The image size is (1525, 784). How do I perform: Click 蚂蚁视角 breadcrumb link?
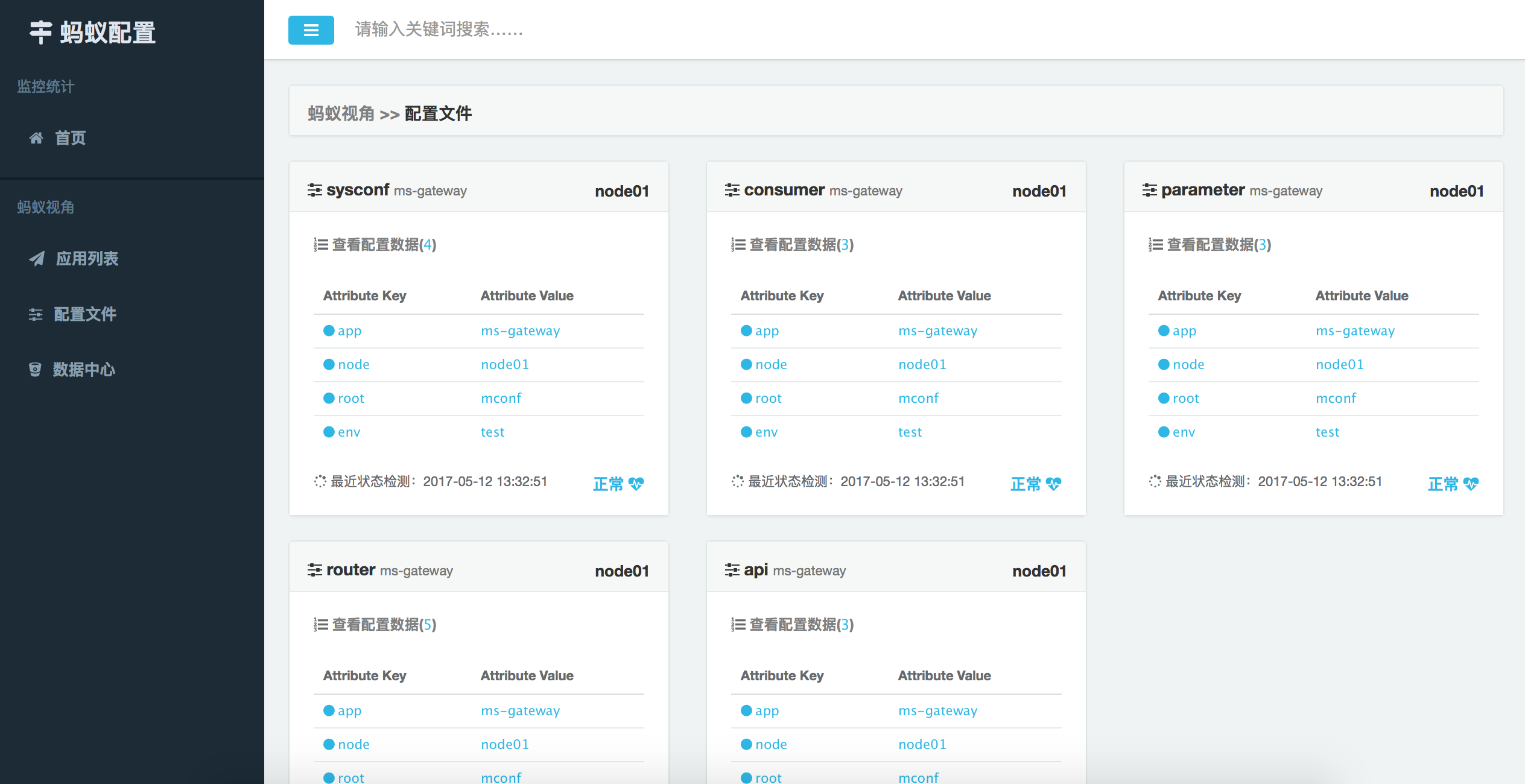[x=341, y=113]
